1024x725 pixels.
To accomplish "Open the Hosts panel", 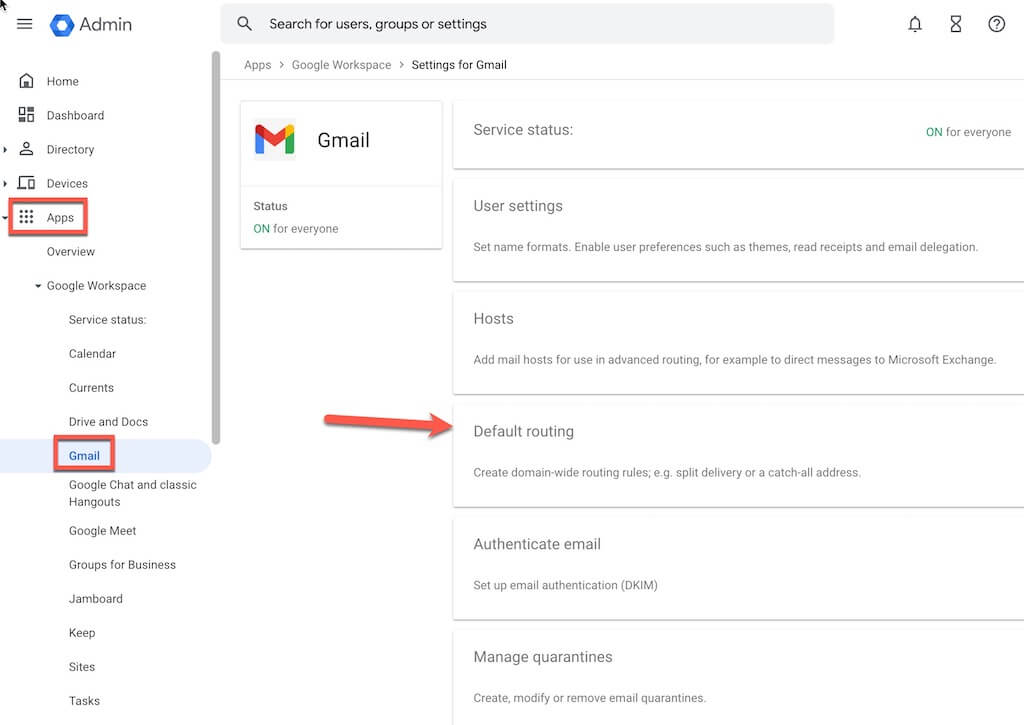I will [738, 342].
